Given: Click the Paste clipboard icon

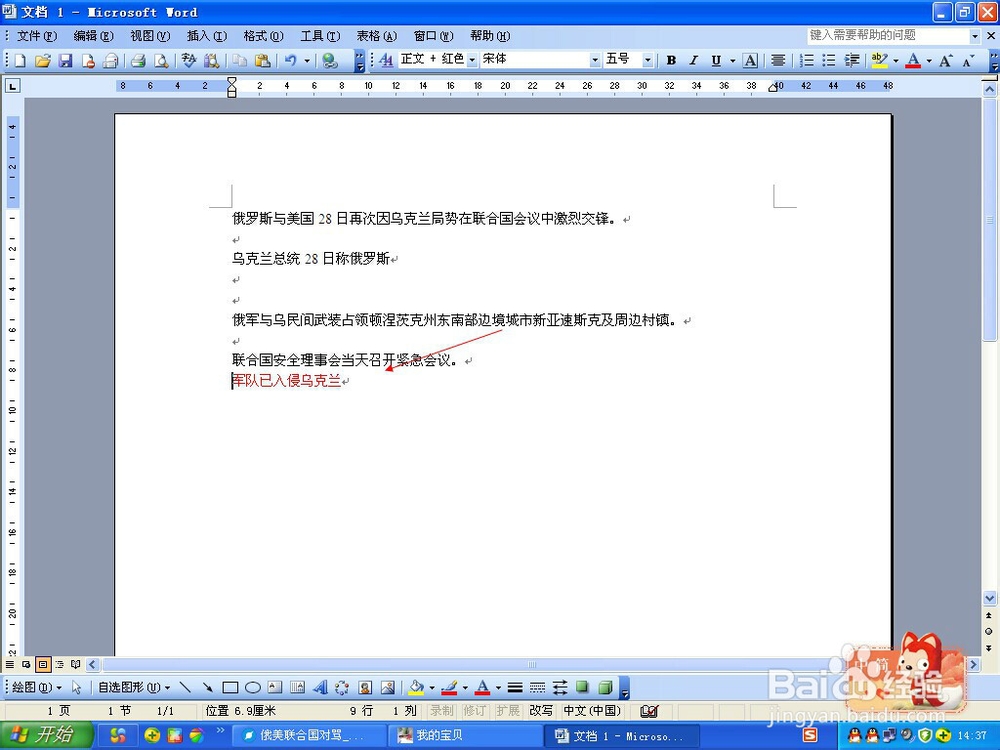Looking at the screenshot, I should pyautogui.click(x=262, y=61).
